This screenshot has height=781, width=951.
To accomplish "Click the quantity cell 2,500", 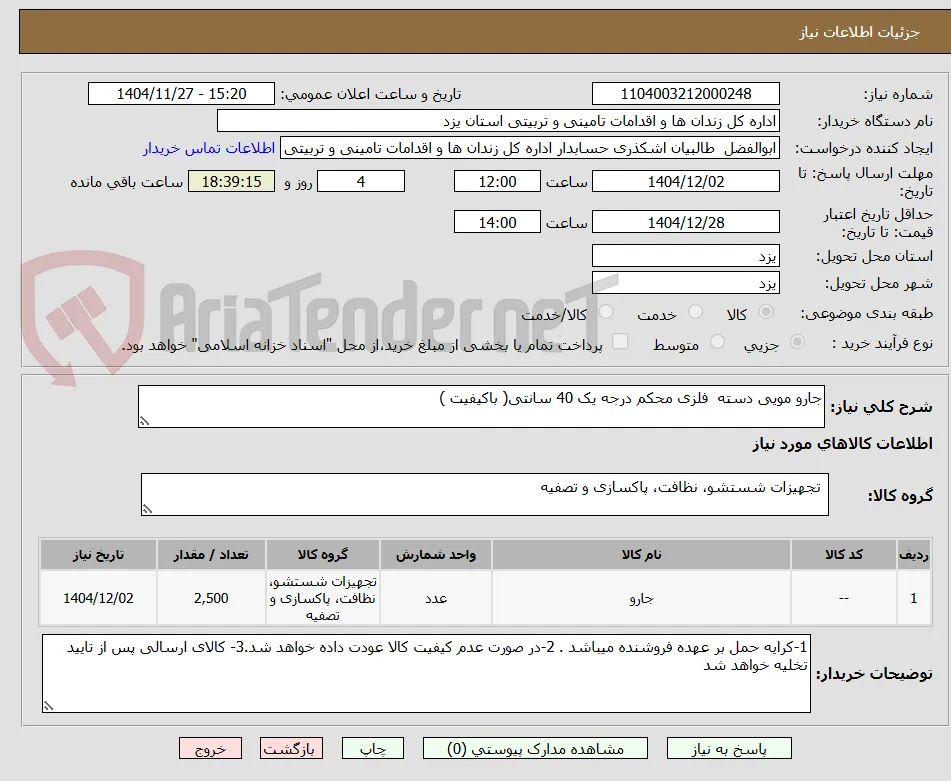I will pos(211,598).
